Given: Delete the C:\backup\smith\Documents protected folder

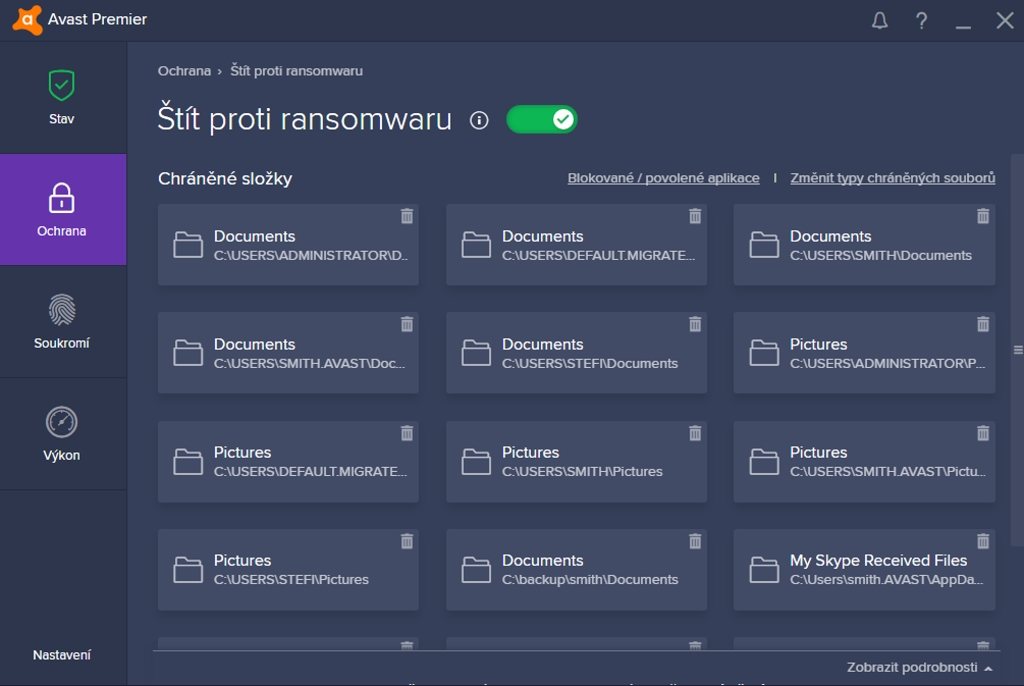Looking at the screenshot, I should point(695,541).
